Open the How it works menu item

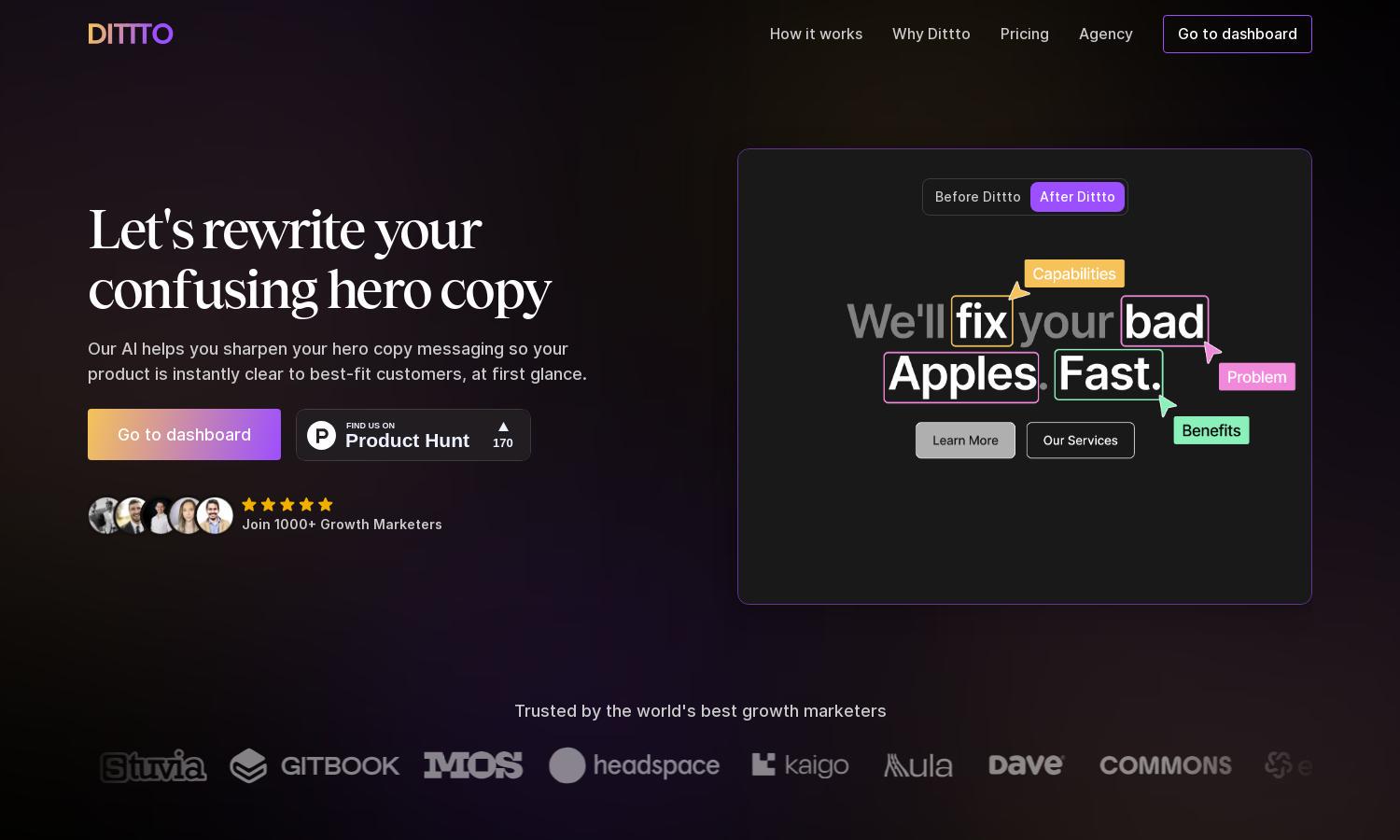point(816,34)
